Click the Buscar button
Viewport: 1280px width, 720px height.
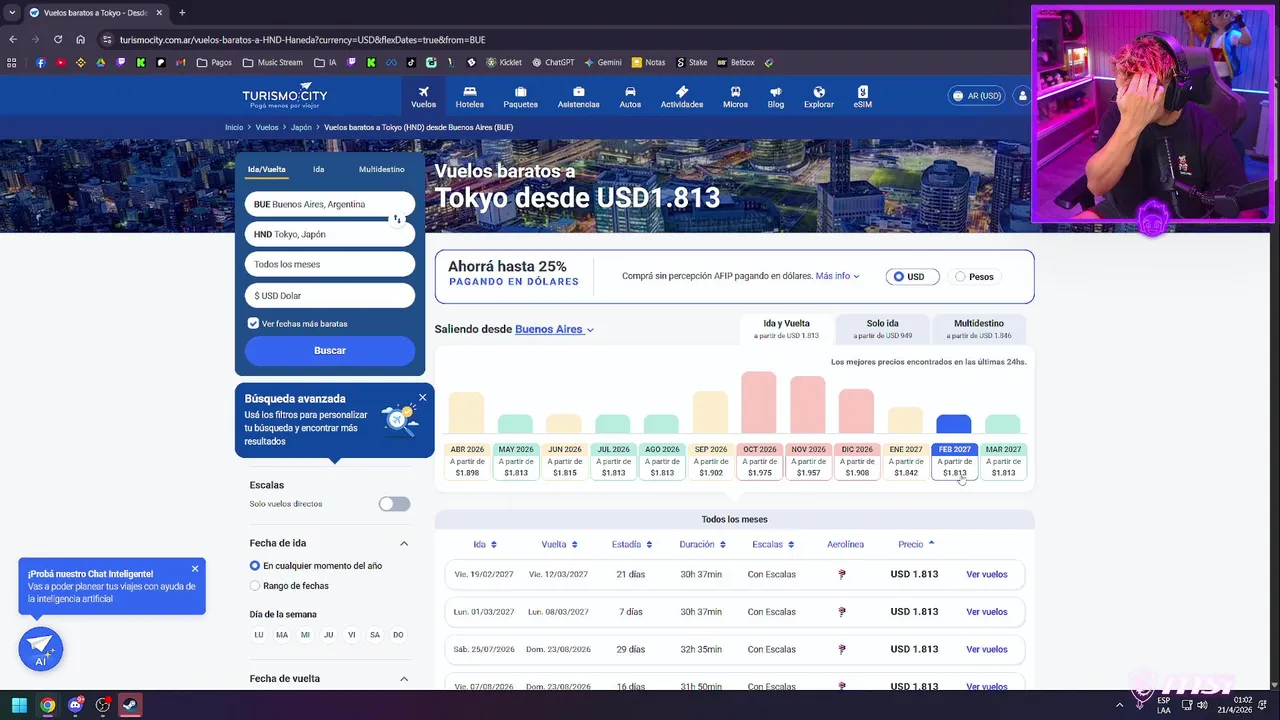click(x=330, y=350)
